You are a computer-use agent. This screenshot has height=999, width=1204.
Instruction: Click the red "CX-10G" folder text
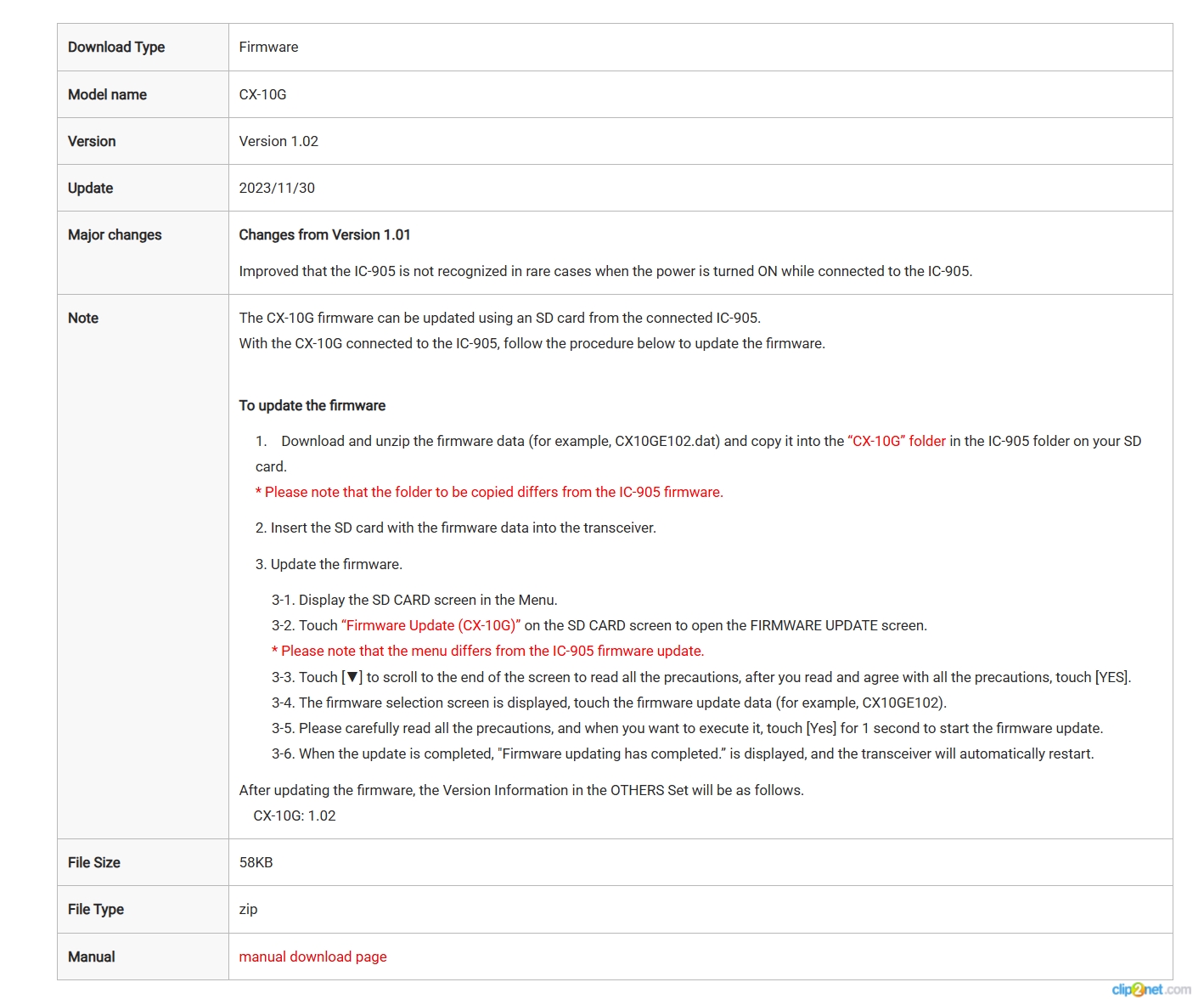click(896, 441)
